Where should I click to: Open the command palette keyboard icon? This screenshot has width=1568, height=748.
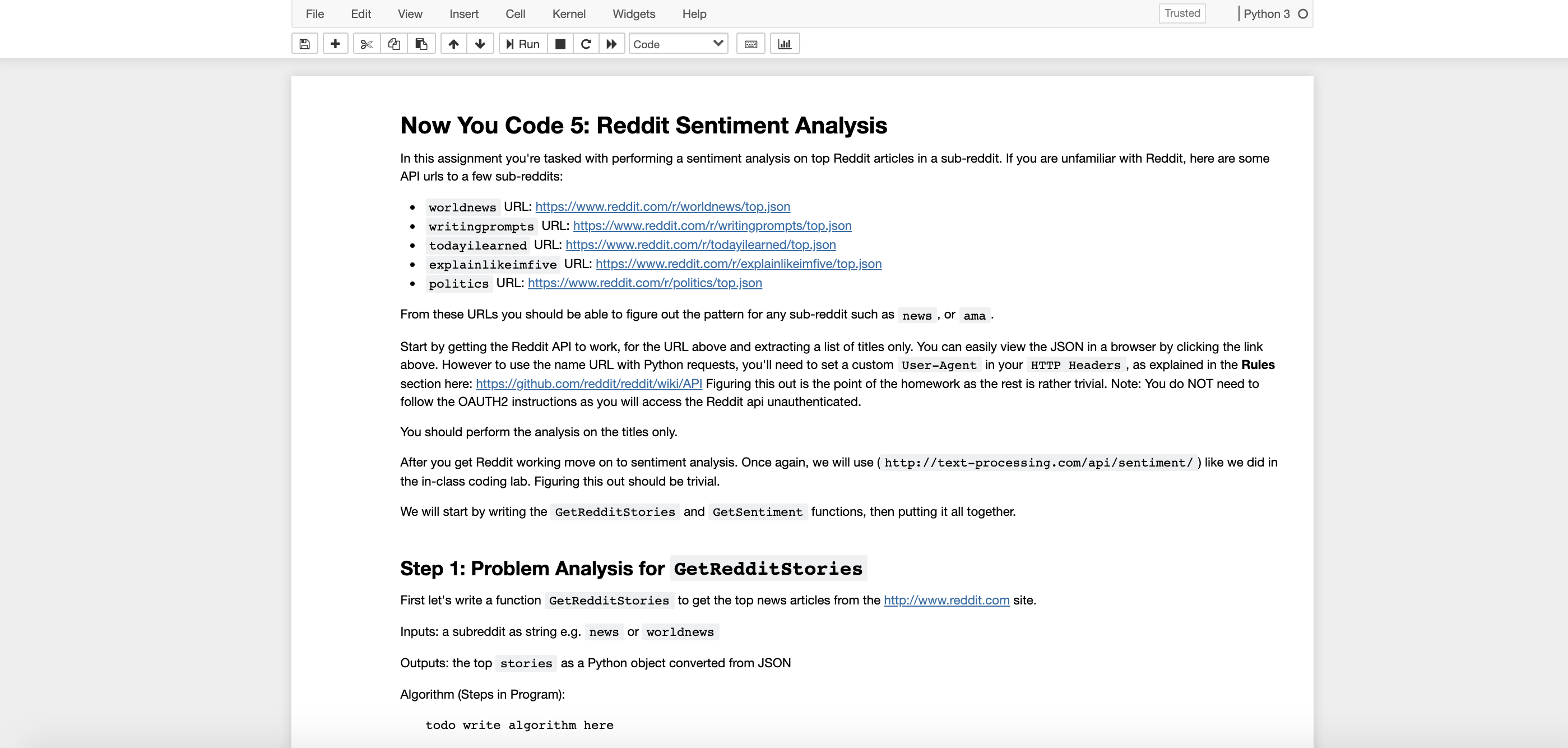coord(750,44)
